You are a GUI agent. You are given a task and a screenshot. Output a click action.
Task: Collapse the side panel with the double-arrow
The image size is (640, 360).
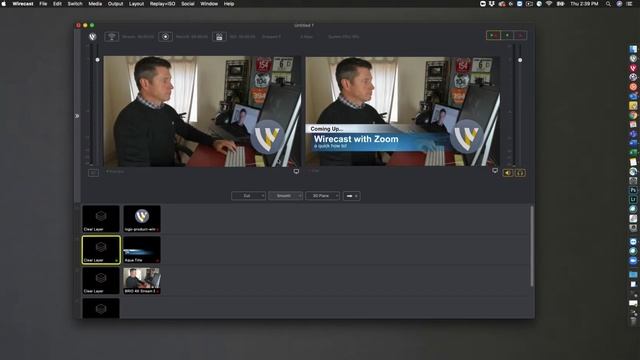[77, 116]
